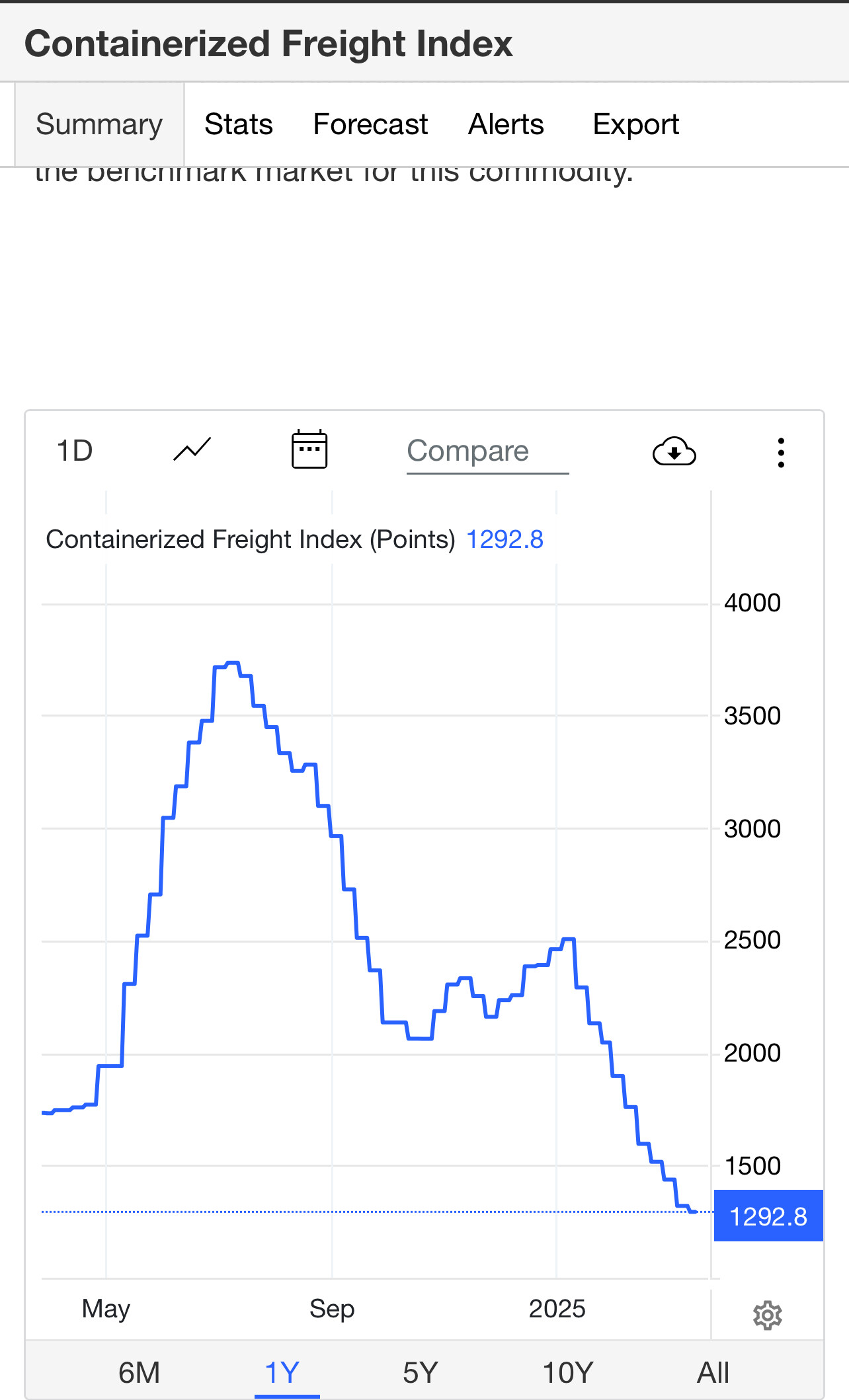The height and width of the screenshot is (1400, 849).
Task: Select the 5Y time range
Action: pyautogui.click(x=421, y=1373)
